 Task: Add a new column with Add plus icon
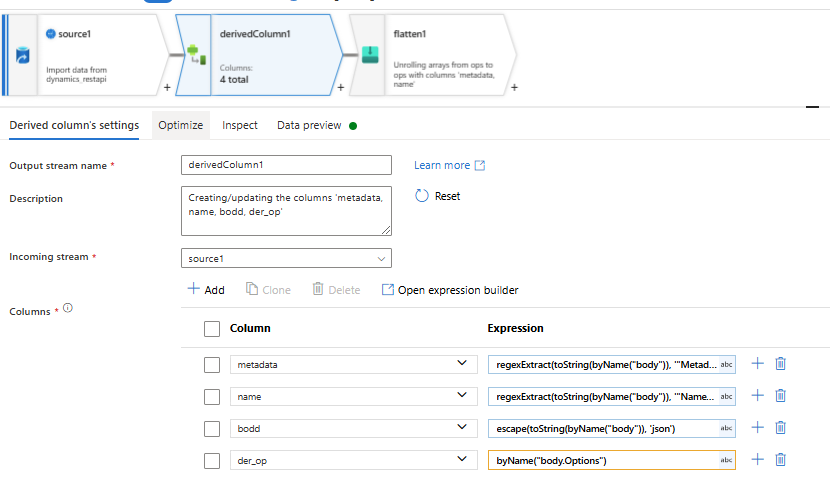pos(194,289)
